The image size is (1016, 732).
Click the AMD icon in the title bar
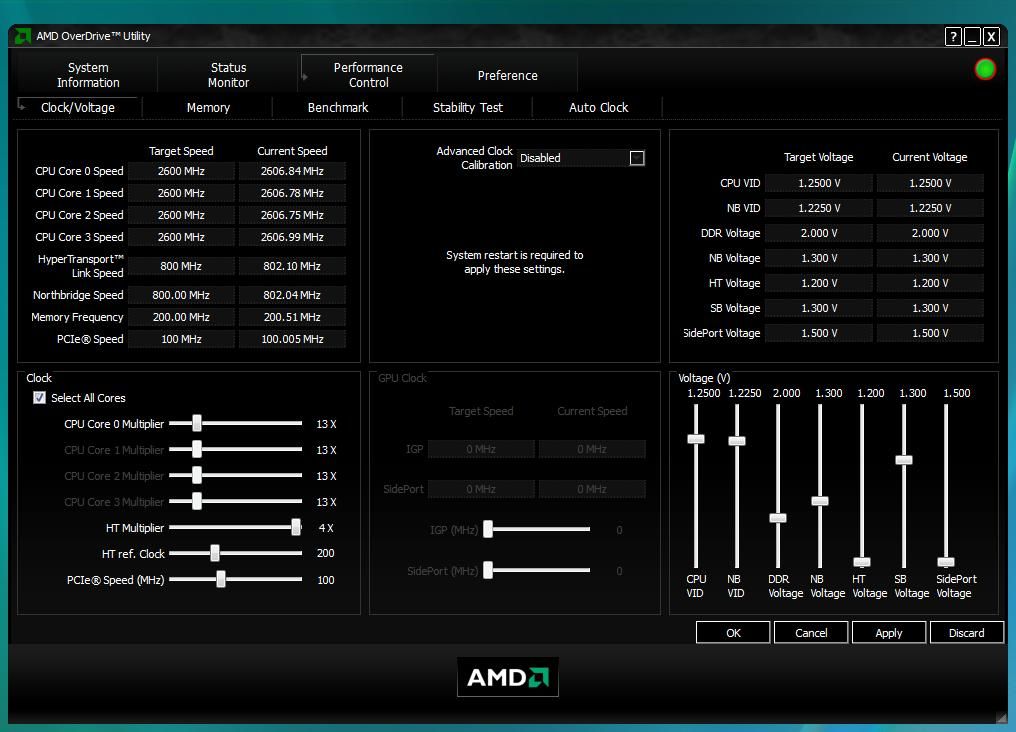[21, 36]
